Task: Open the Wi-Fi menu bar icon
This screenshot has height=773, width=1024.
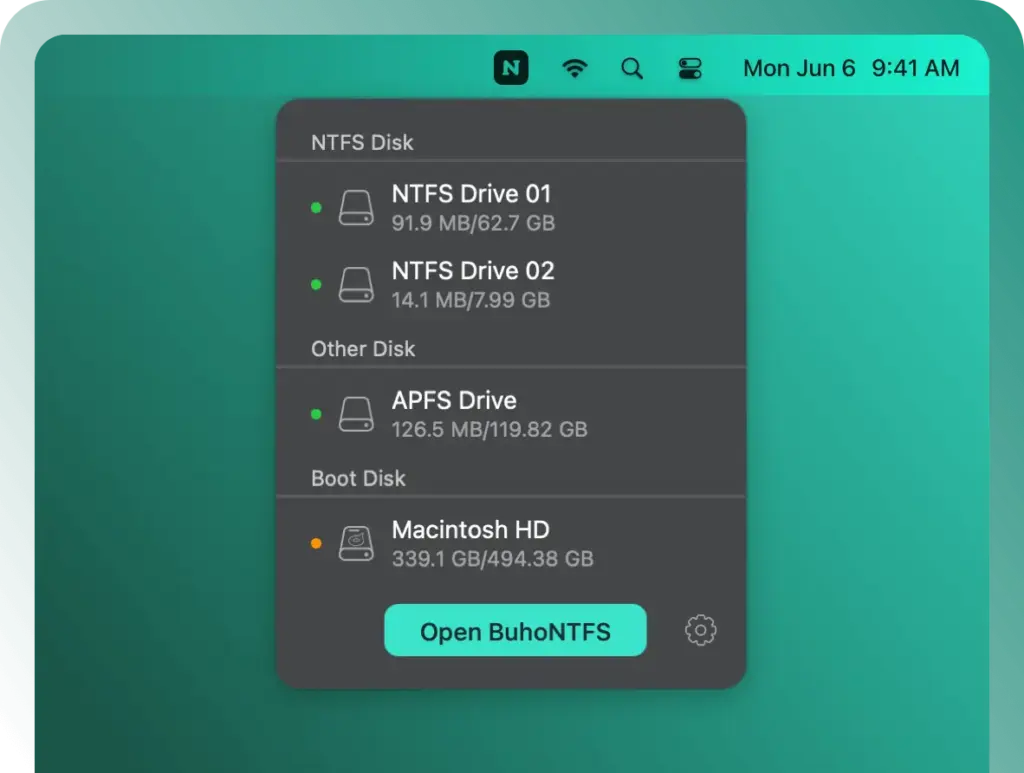Action: click(575, 68)
